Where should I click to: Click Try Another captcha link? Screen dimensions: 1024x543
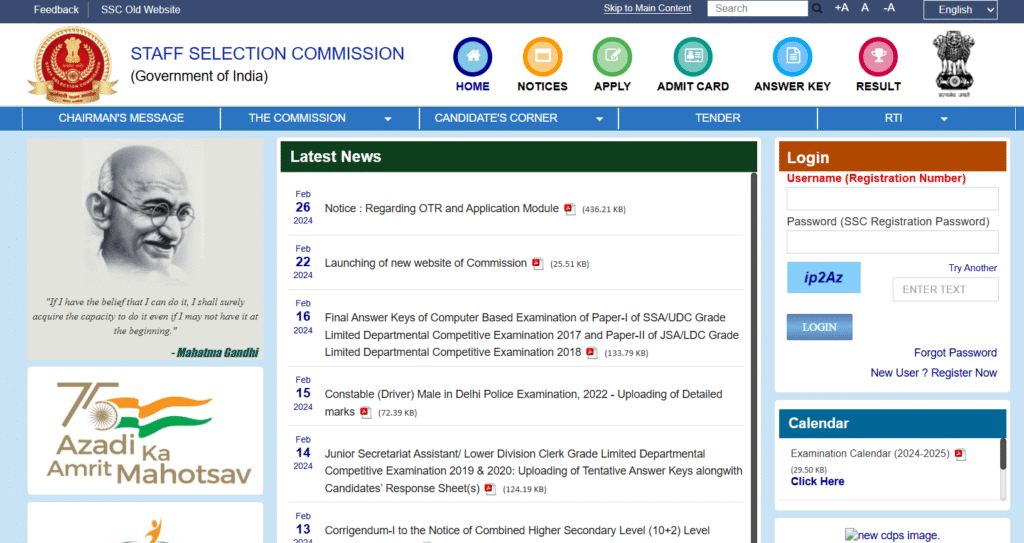(x=972, y=268)
